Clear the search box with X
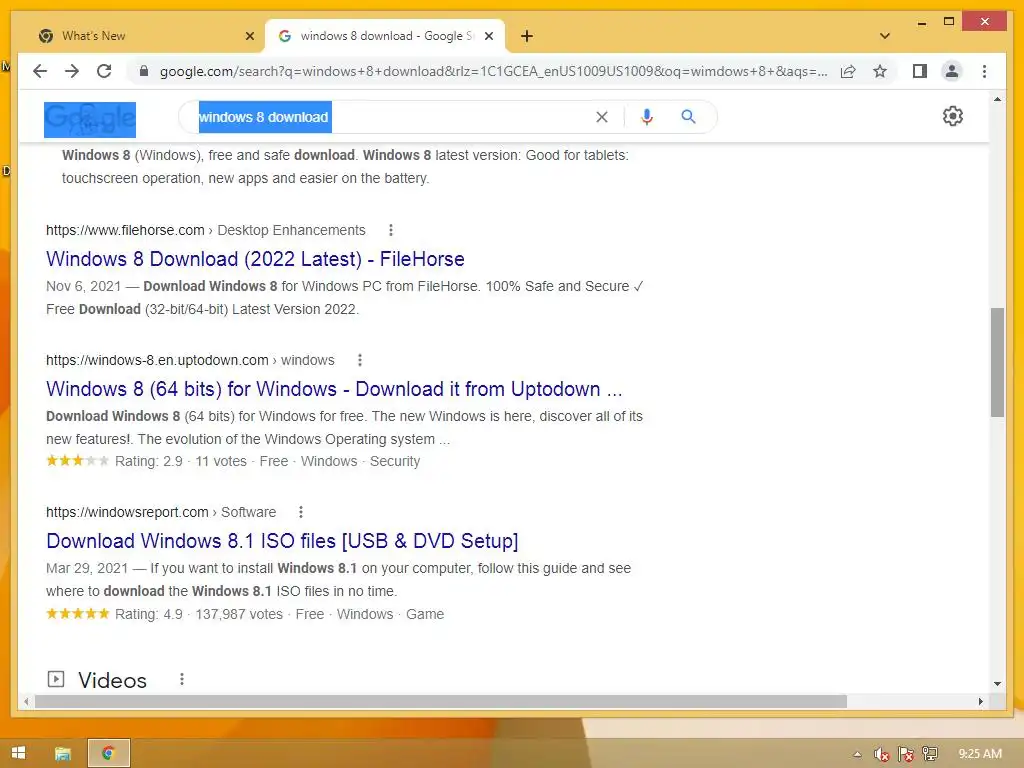Viewport: 1024px width, 768px height. [x=601, y=117]
